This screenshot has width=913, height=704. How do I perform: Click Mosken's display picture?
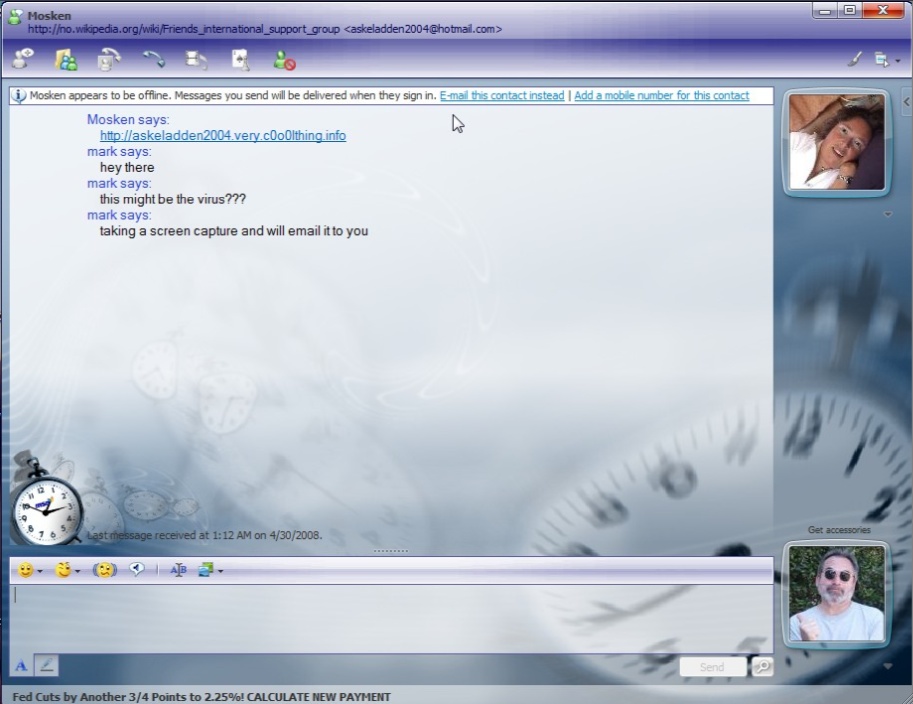(x=836, y=142)
